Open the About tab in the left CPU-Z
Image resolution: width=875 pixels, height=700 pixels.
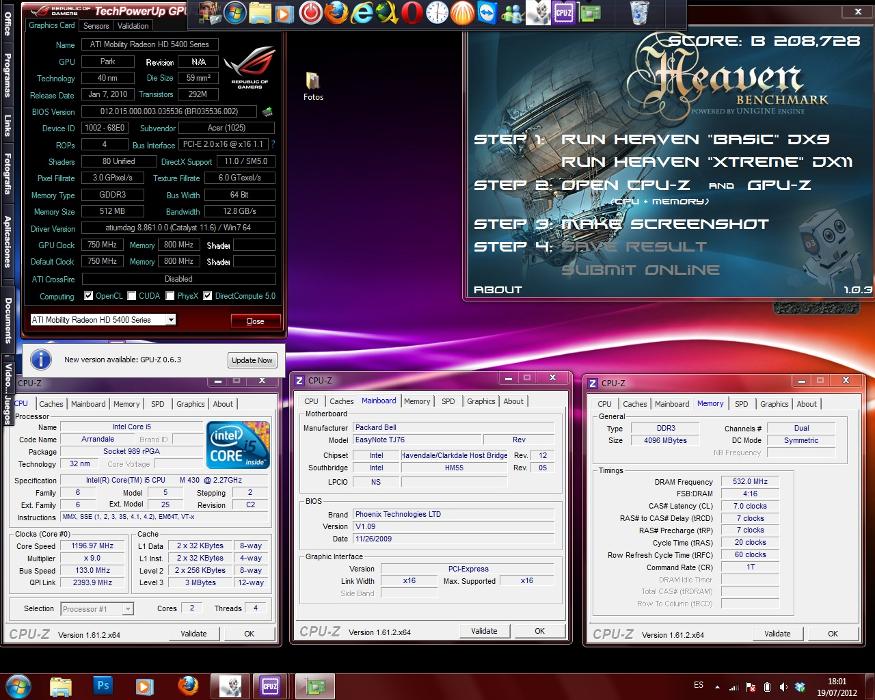pos(223,404)
